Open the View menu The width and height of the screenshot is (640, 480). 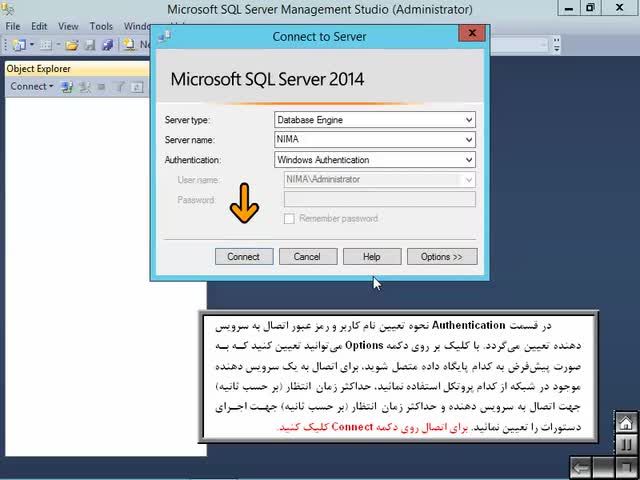point(68,26)
